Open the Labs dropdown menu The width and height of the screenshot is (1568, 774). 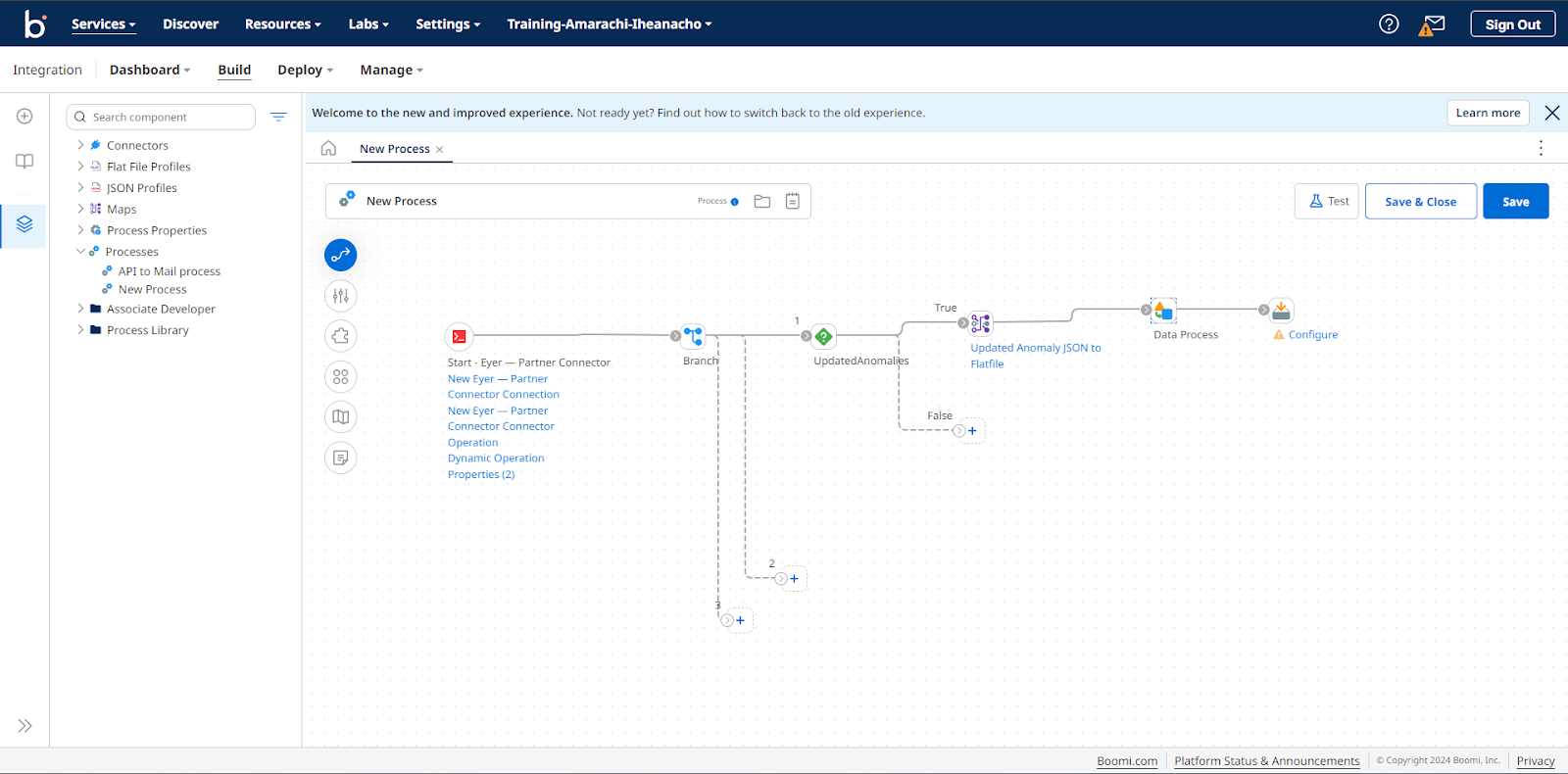368,24
